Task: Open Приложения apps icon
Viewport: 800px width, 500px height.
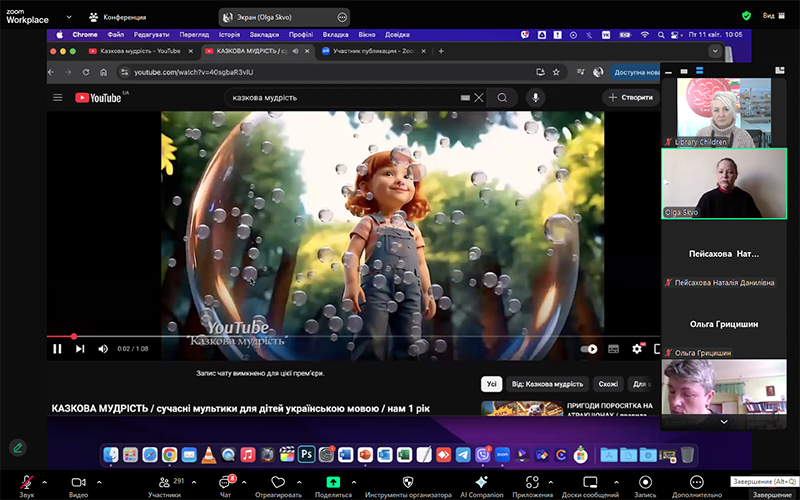Action: pyautogui.click(x=532, y=483)
